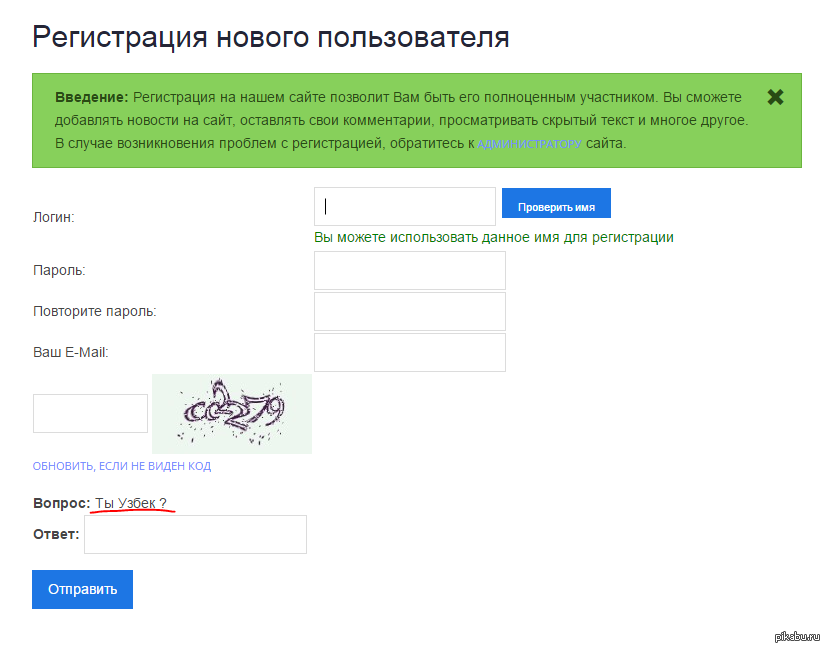Click the Повторите пароль: label
825x648 pixels.
click(x=94, y=311)
